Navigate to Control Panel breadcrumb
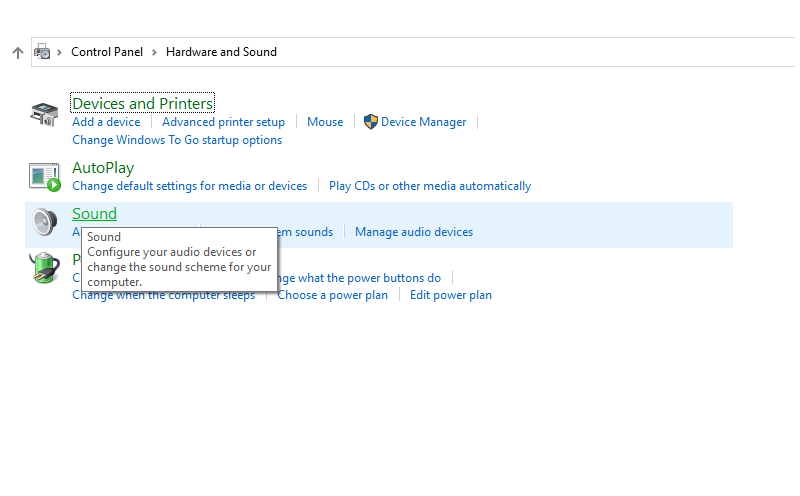 [x=107, y=52]
